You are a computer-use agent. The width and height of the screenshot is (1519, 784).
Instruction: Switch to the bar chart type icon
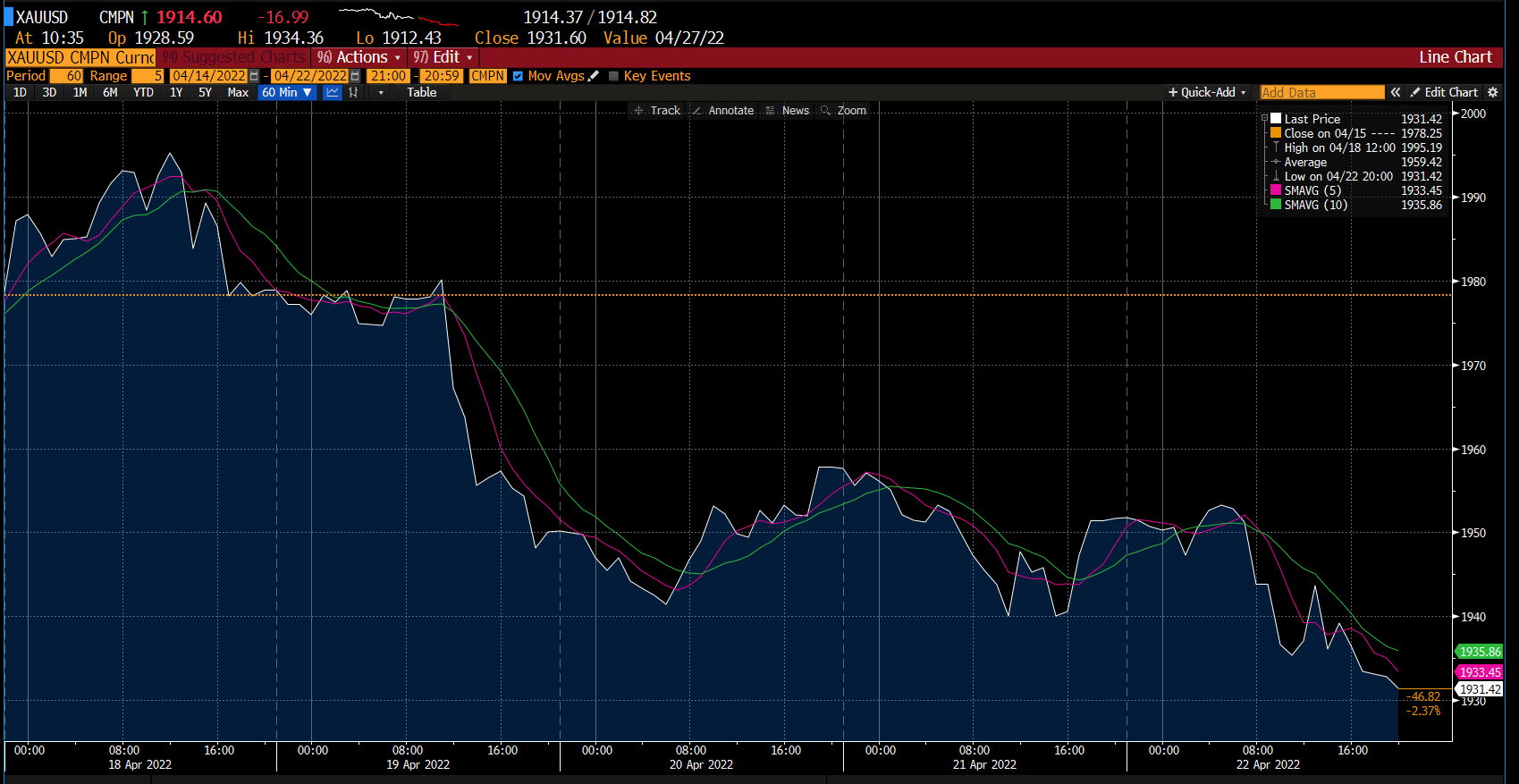click(354, 92)
